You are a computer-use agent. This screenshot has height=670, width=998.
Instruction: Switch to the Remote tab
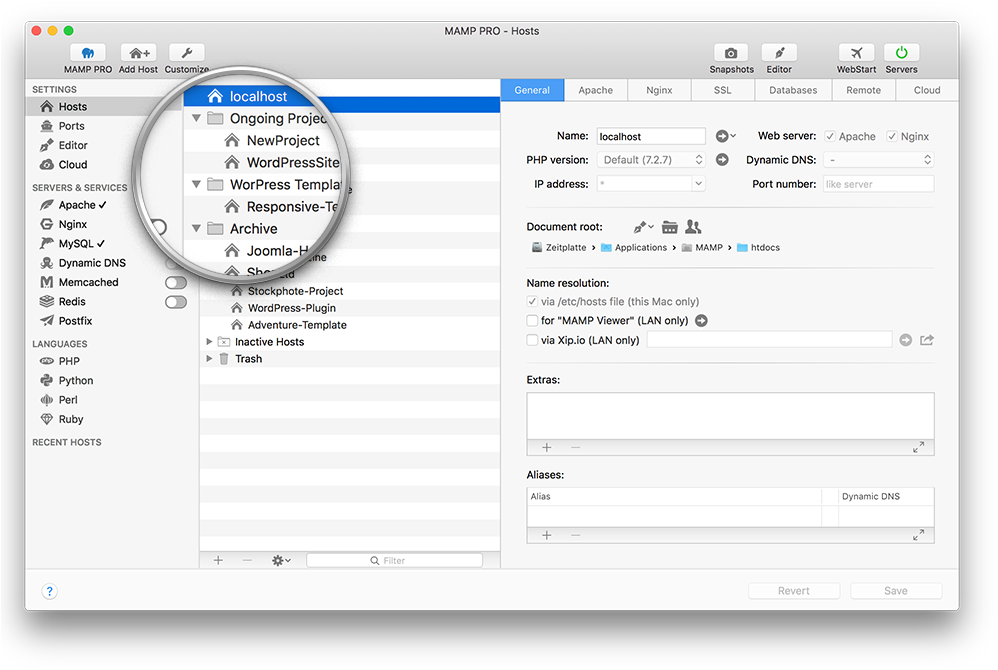click(864, 90)
